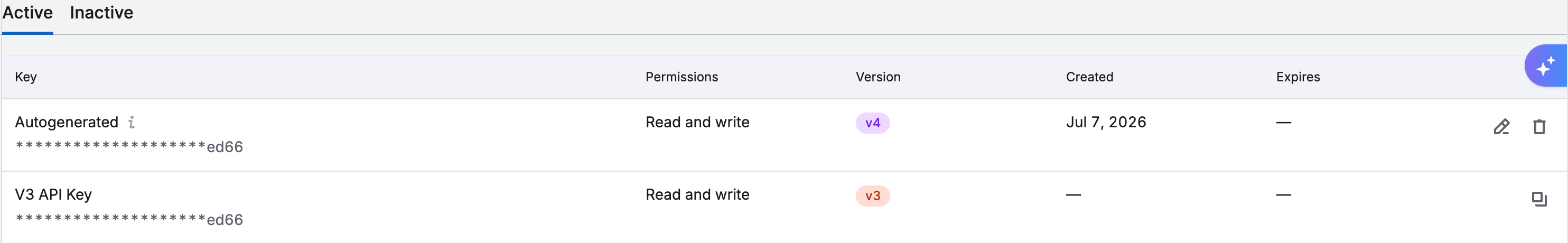Switch to the Inactive tab
The height and width of the screenshot is (243, 1568).
coord(101,13)
